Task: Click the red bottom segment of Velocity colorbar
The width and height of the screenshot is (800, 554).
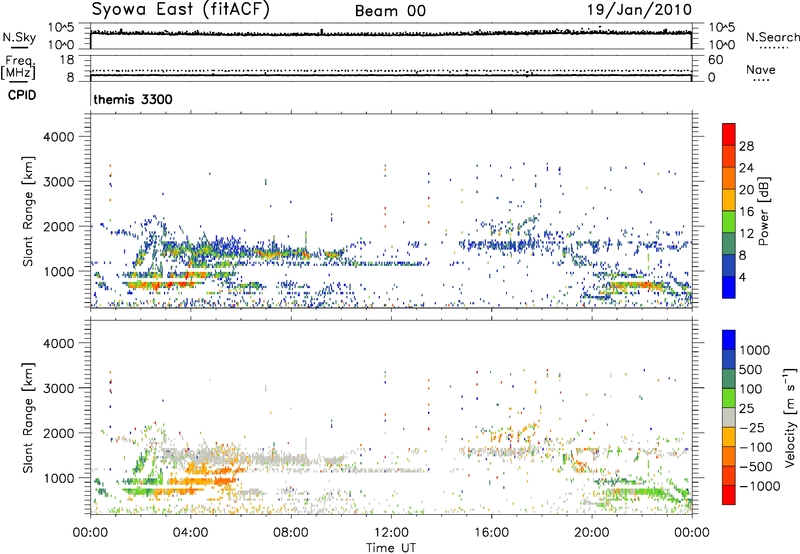Action: pos(729,495)
